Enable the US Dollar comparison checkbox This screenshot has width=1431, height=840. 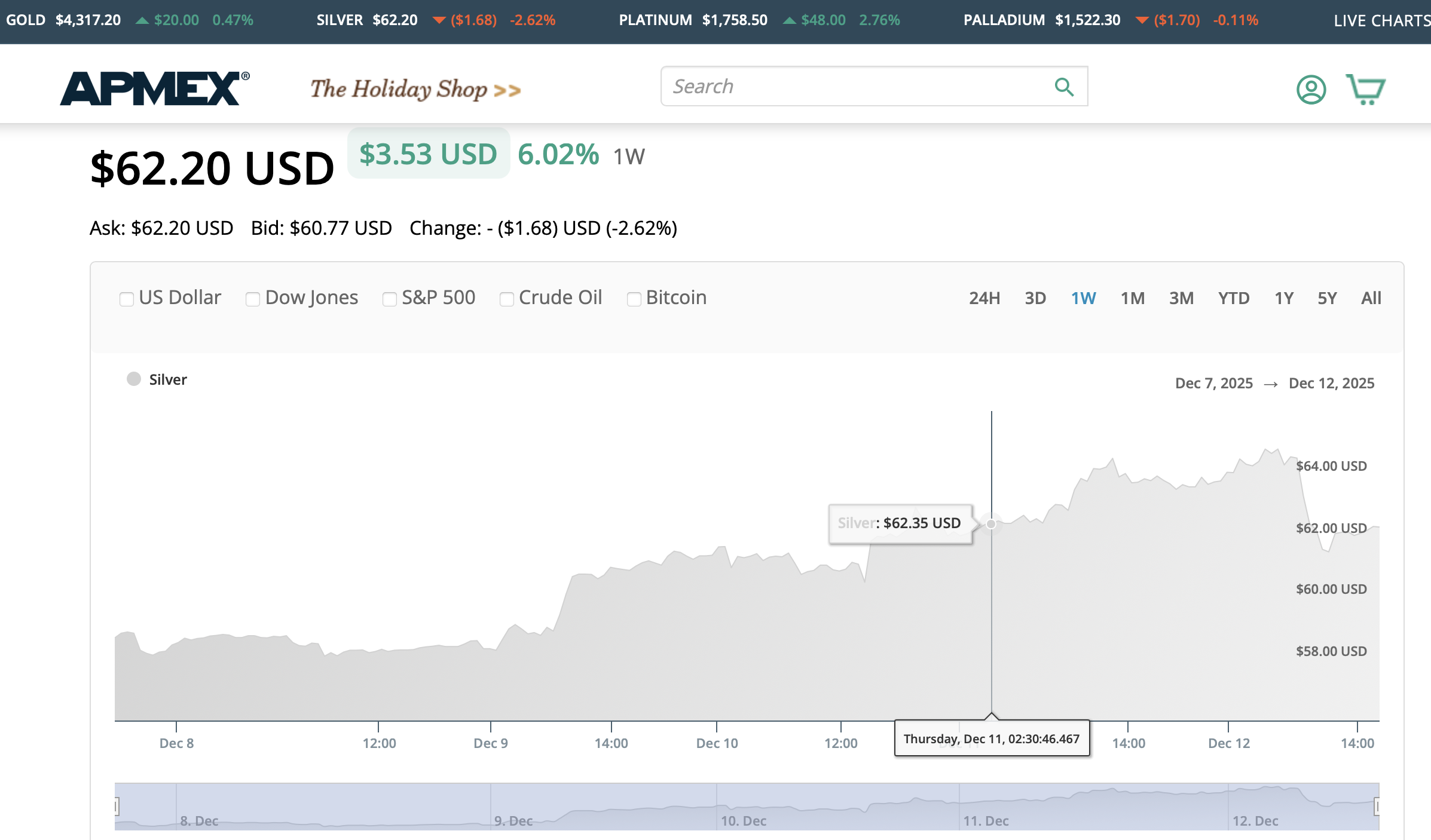click(x=126, y=299)
